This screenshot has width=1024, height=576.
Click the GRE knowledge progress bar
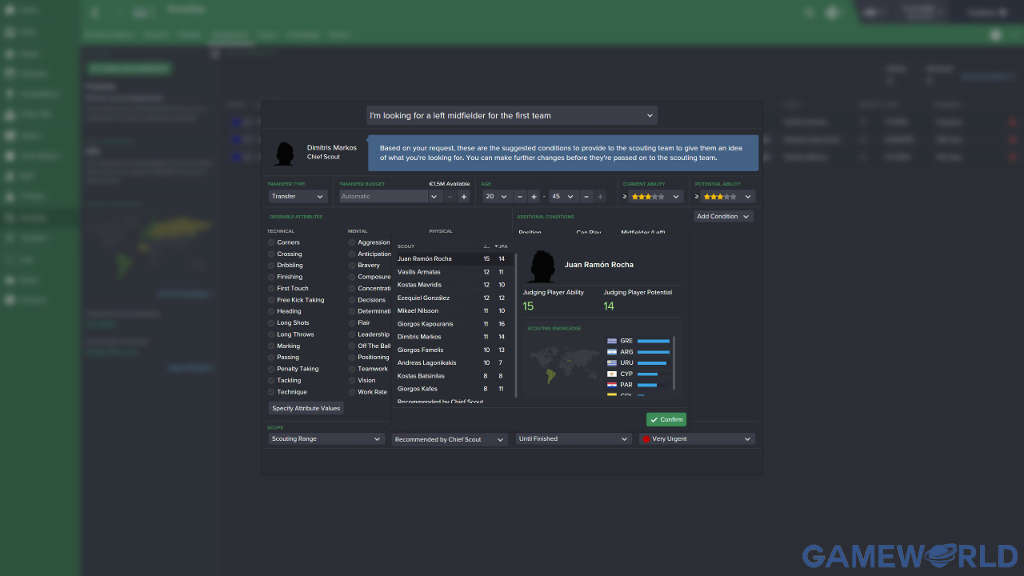tap(653, 341)
